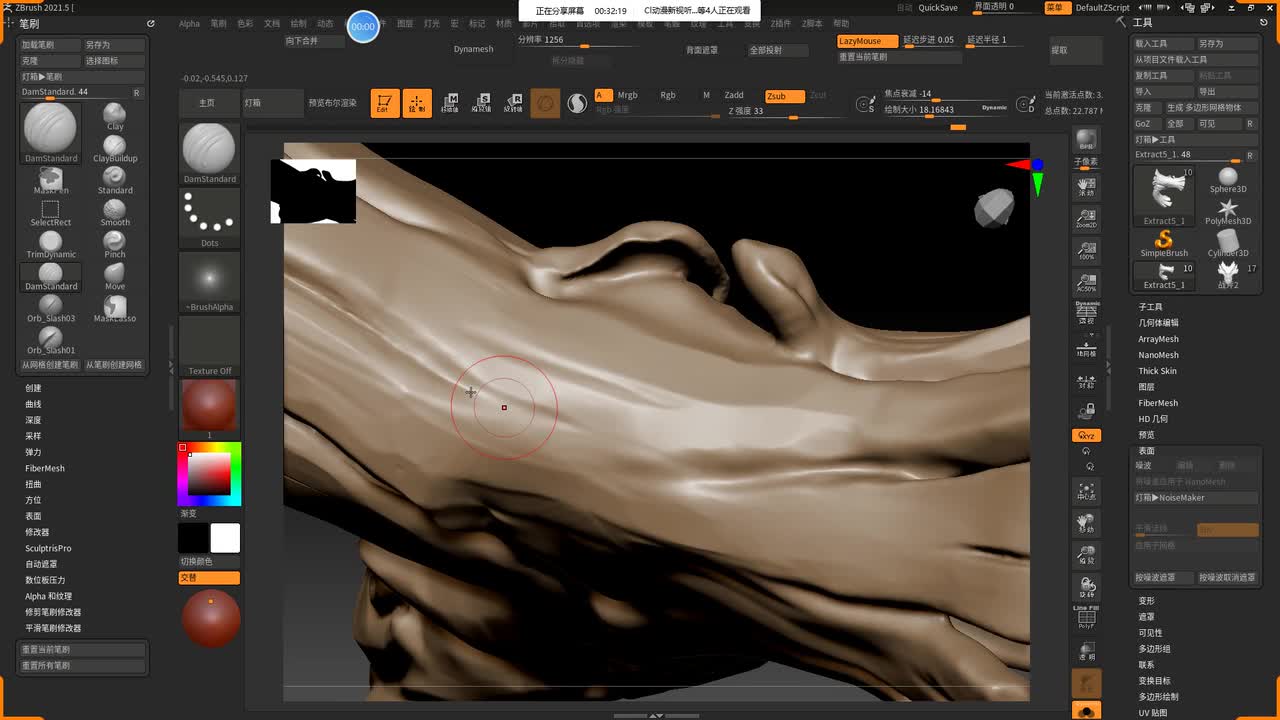Select the TrimDynamic brush
The width and height of the screenshot is (1280, 720).
coord(51,244)
